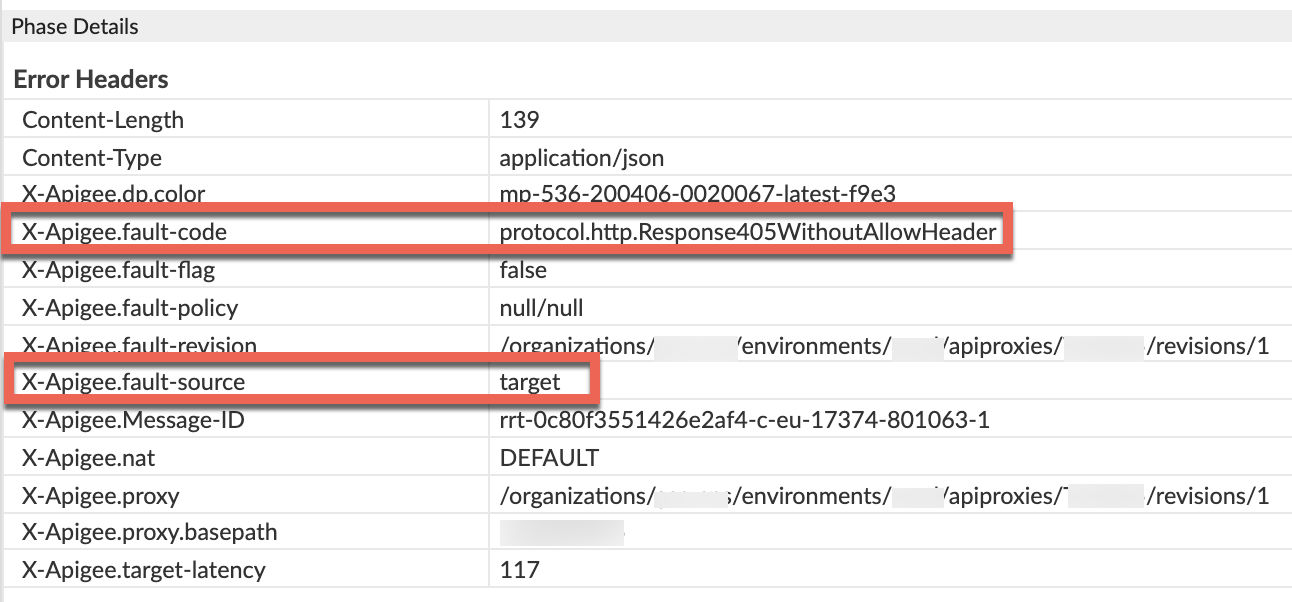
Task: Click the Content-Length header name
Action: pos(103,120)
